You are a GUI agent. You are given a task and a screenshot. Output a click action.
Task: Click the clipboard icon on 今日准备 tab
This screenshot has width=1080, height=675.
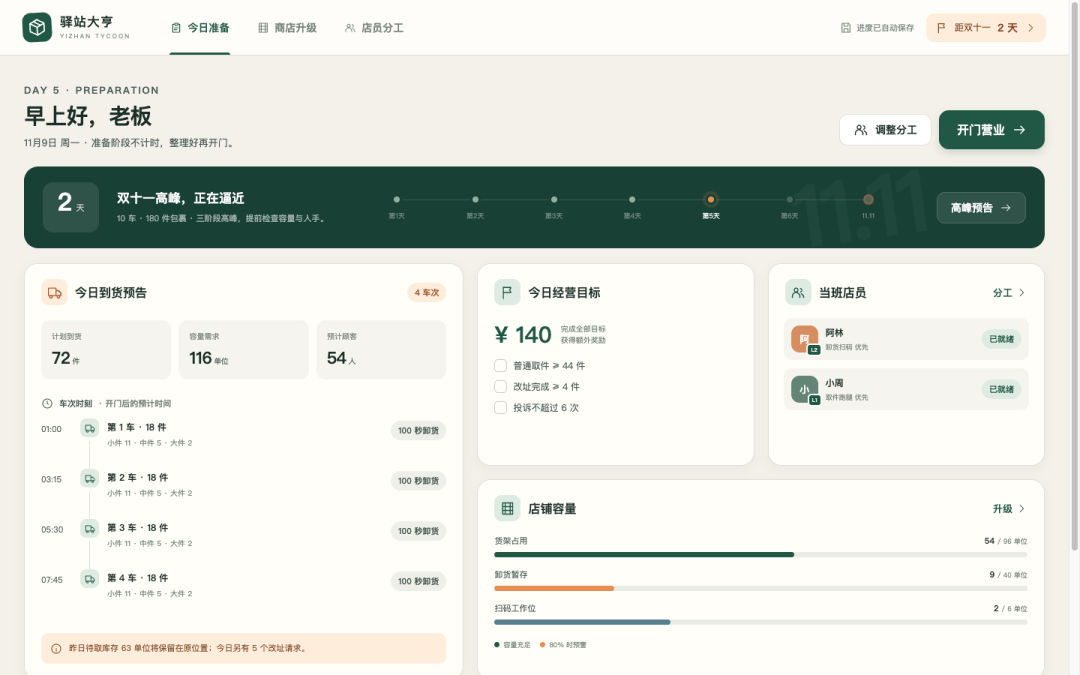point(176,28)
